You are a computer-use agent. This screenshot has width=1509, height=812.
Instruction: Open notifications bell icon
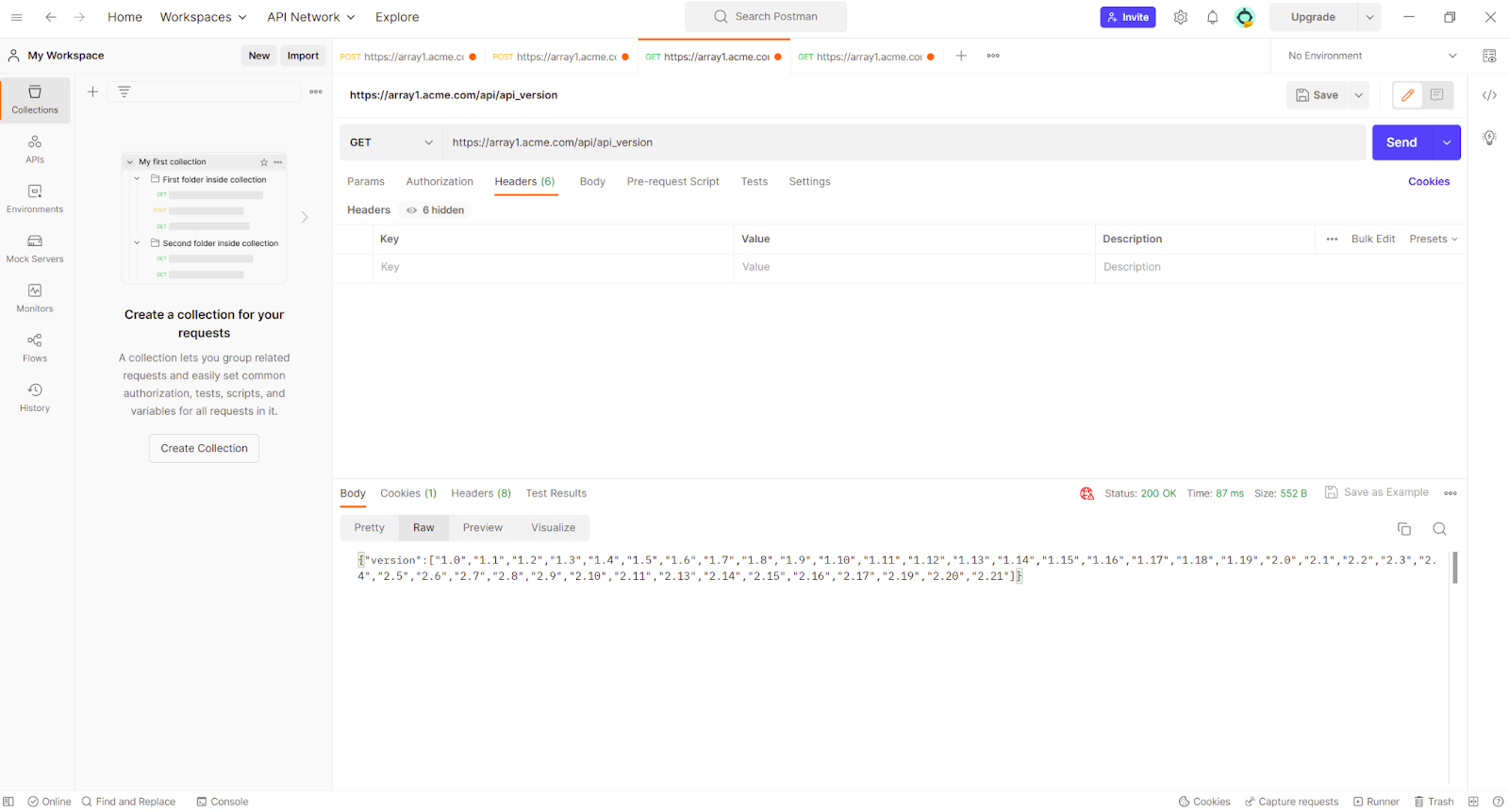(1213, 17)
